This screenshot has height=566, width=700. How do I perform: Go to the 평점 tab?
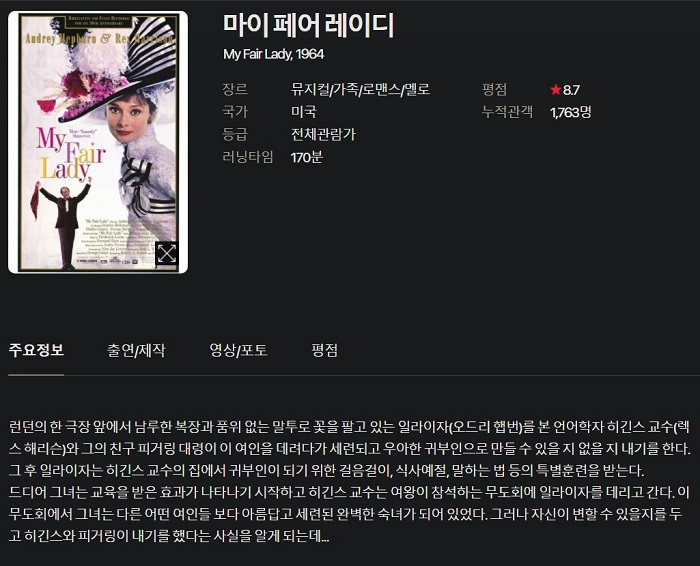(325, 350)
